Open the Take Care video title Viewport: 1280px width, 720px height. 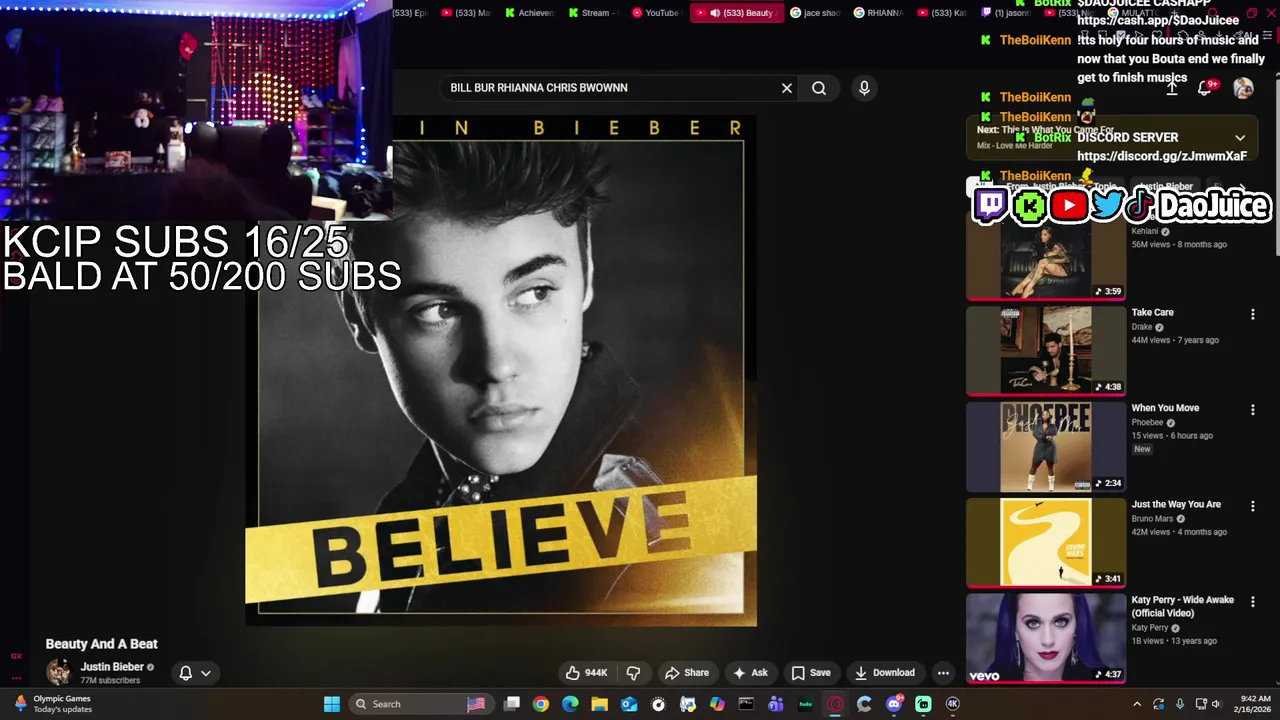coord(1152,312)
